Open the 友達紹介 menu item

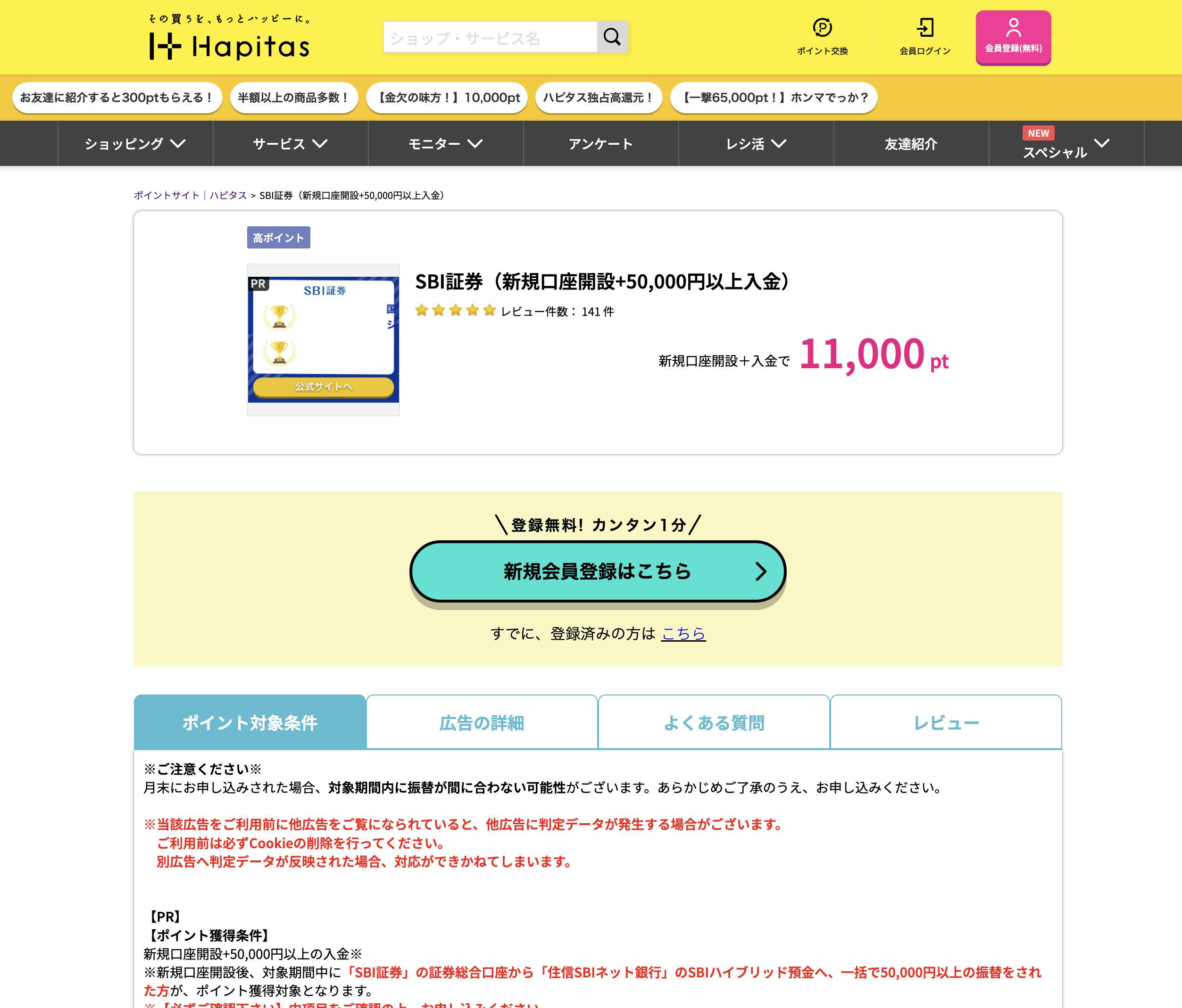coord(911,144)
